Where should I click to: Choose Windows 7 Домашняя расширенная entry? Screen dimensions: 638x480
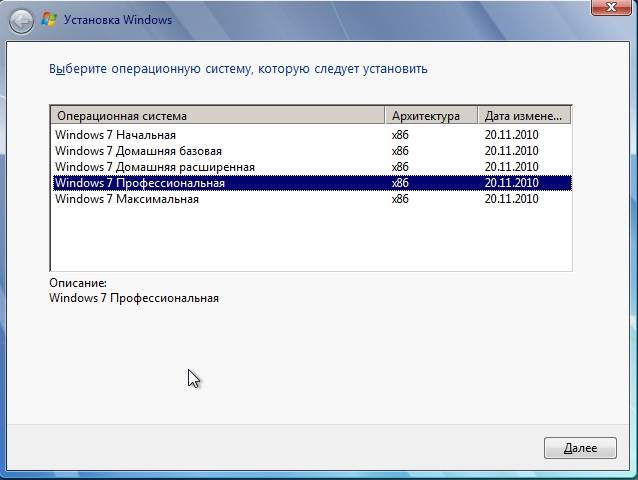(154, 167)
